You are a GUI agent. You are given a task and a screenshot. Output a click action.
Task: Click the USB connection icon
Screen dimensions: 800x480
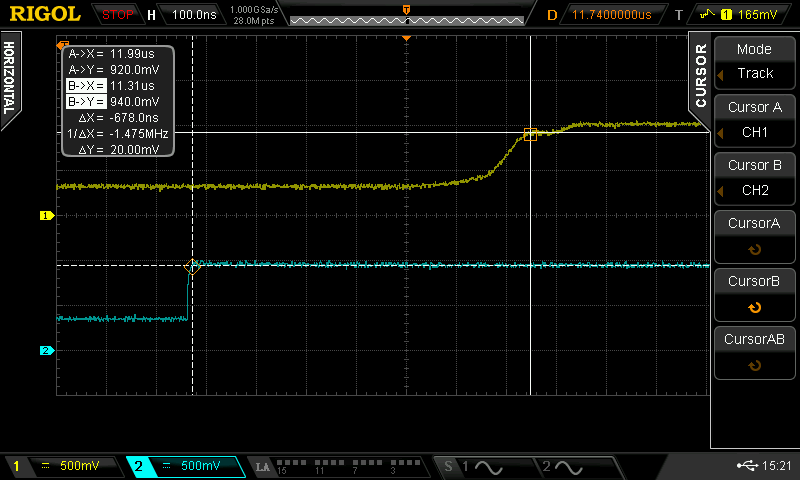point(746,466)
